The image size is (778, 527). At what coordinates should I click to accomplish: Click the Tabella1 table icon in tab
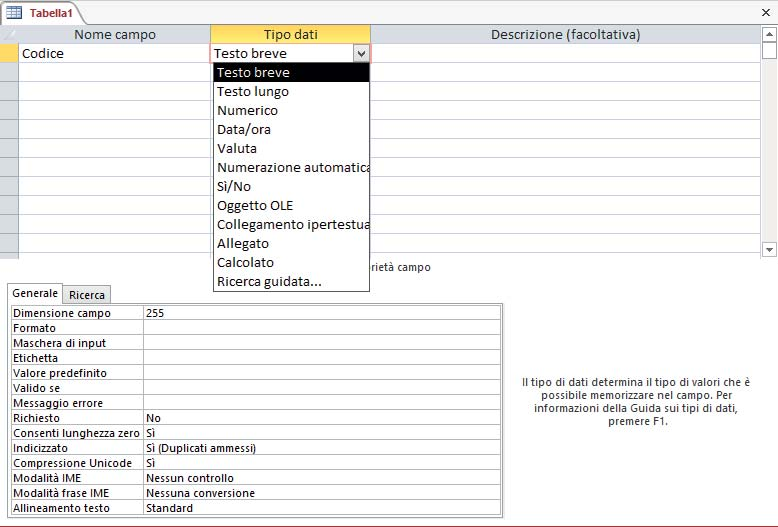point(14,12)
